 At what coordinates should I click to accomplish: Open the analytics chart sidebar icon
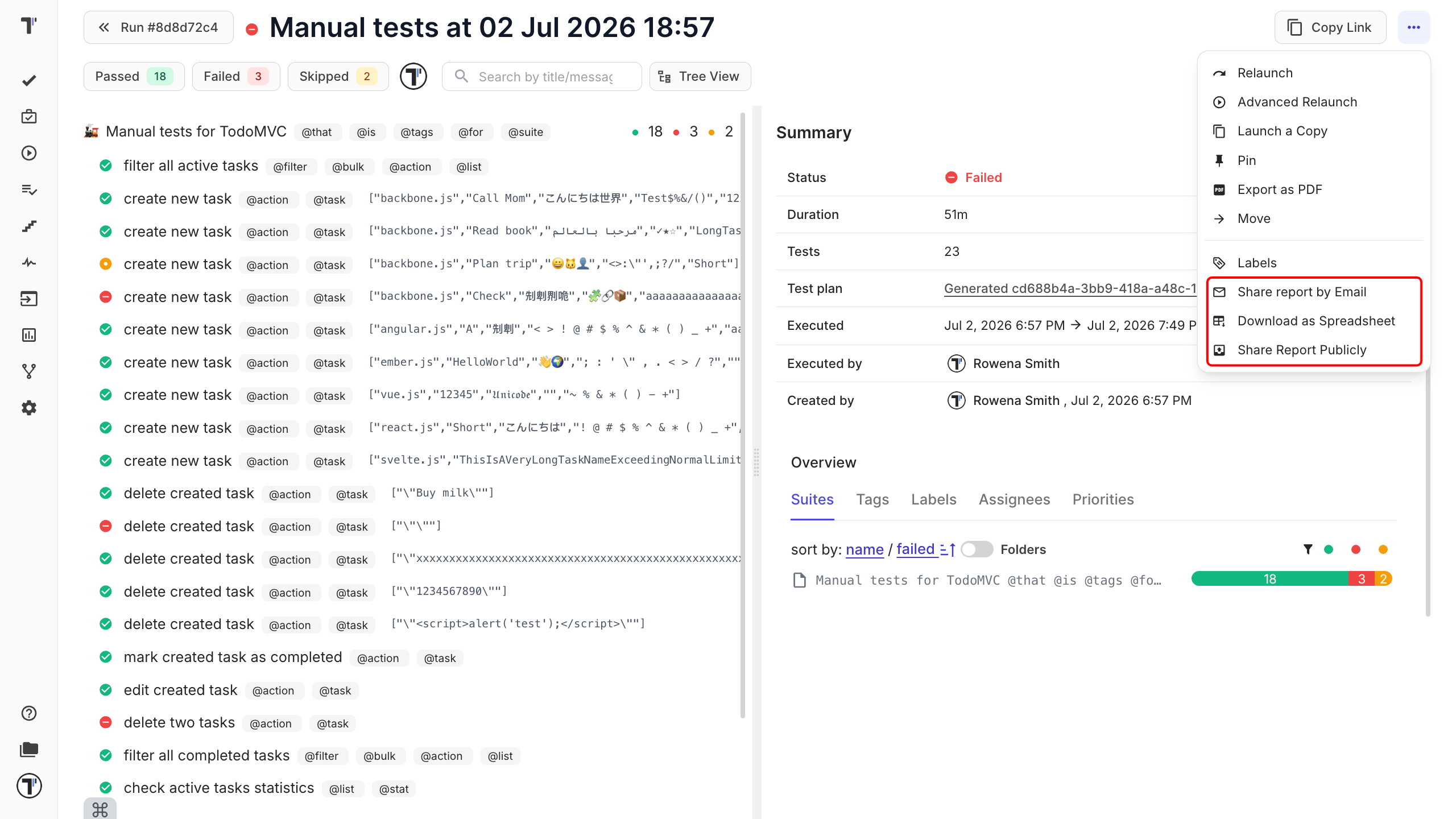point(29,335)
